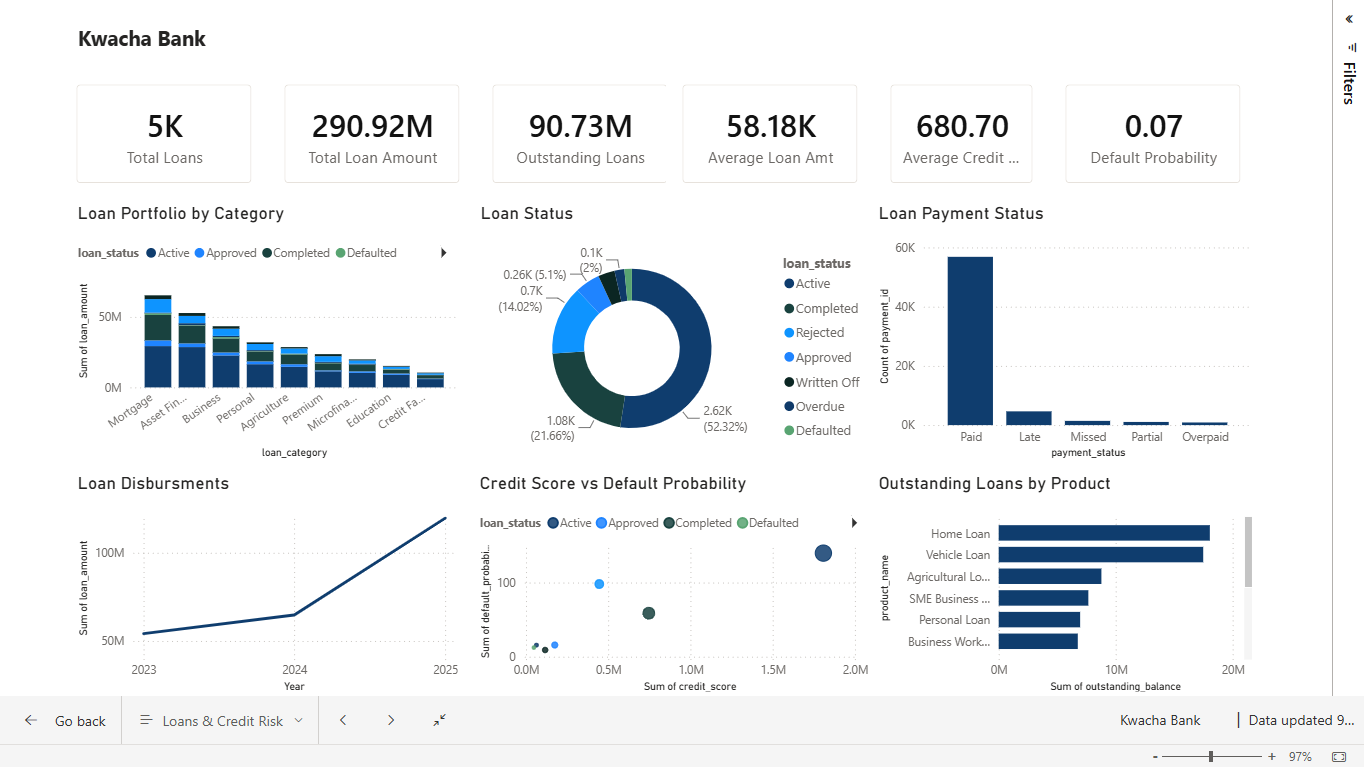Select Approved in the Loan Status legend
The height and width of the screenshot is (767, 1364).
coord(818,358)
